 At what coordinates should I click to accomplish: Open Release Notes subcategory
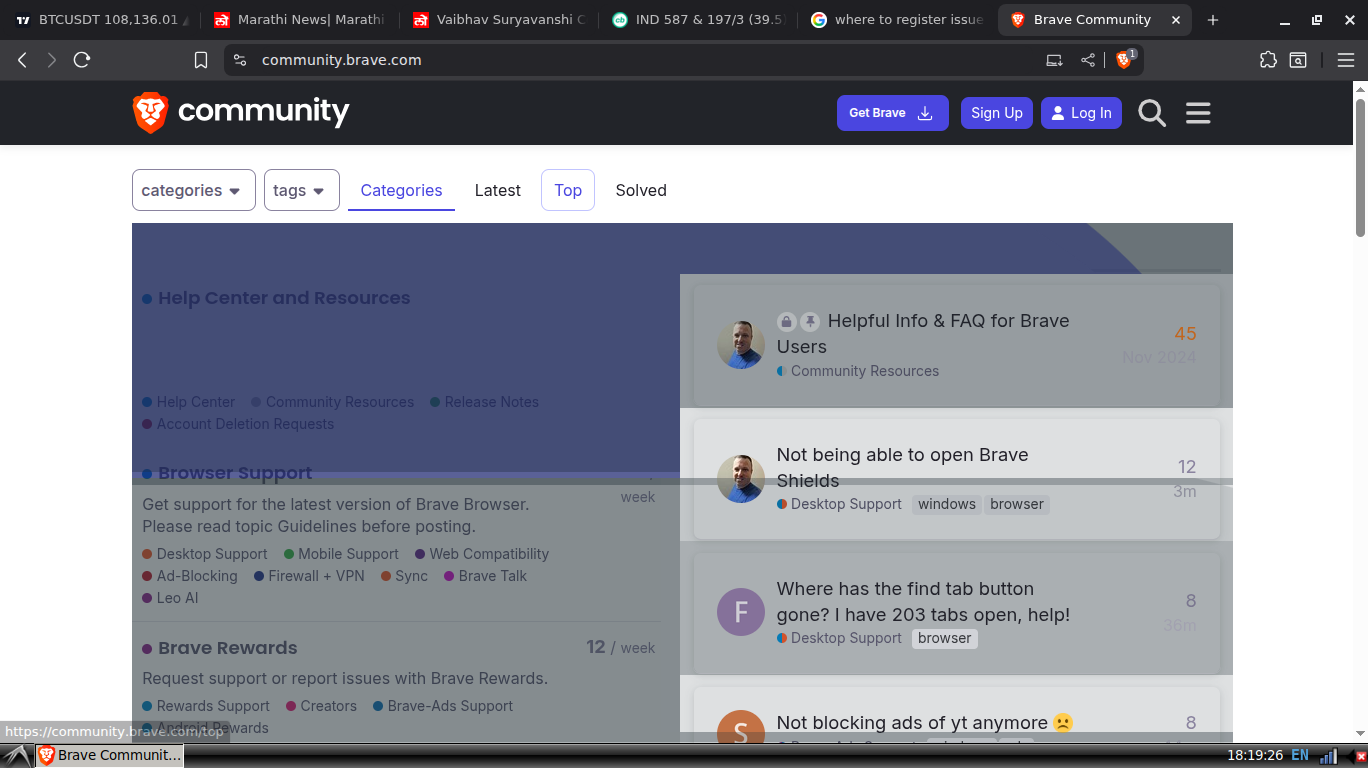pos(491,402)
